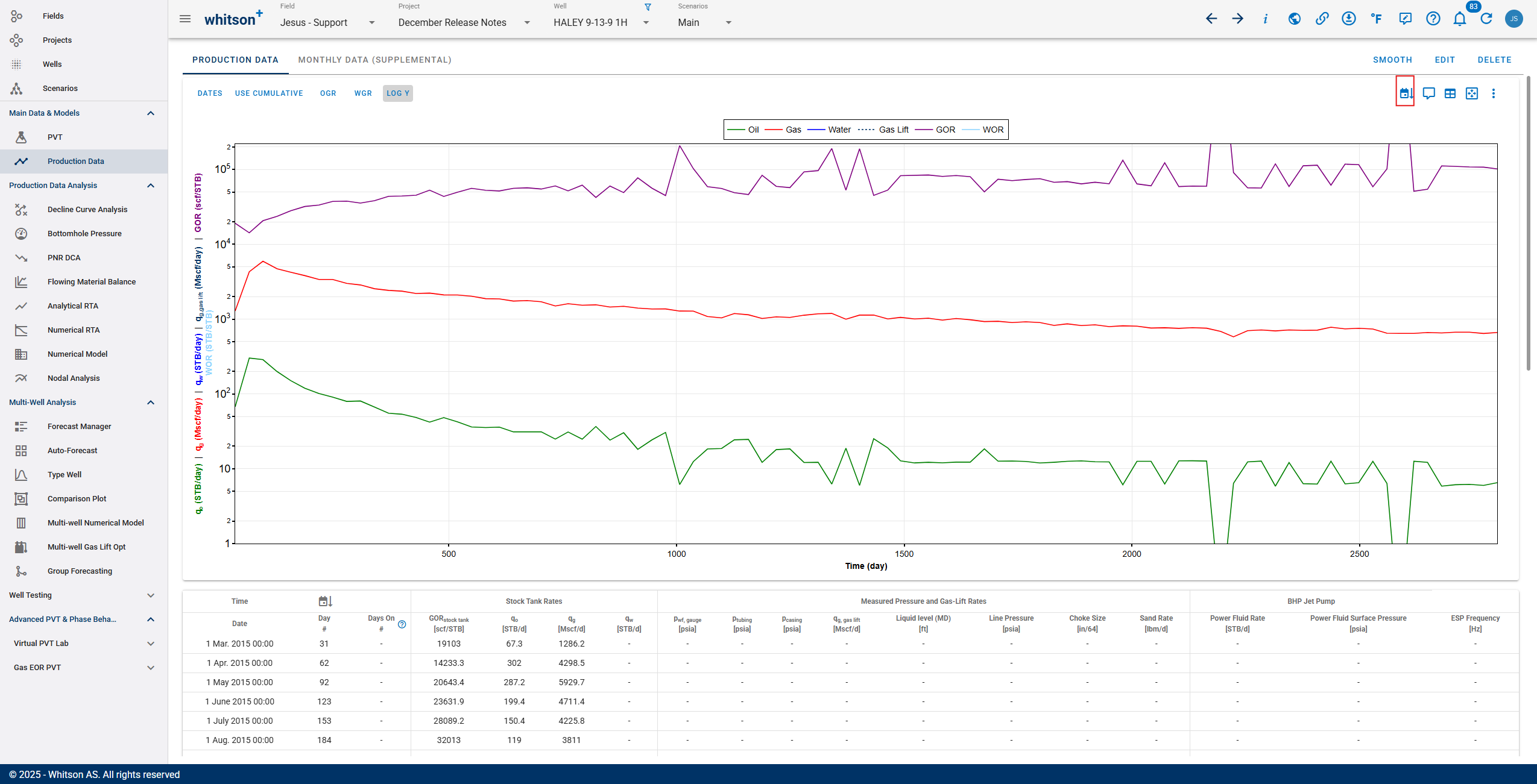Image resolution: width=1537 pixels, height=784 pixels.
Task: Open the Comparison Plot tool
Action: [77, 498]
